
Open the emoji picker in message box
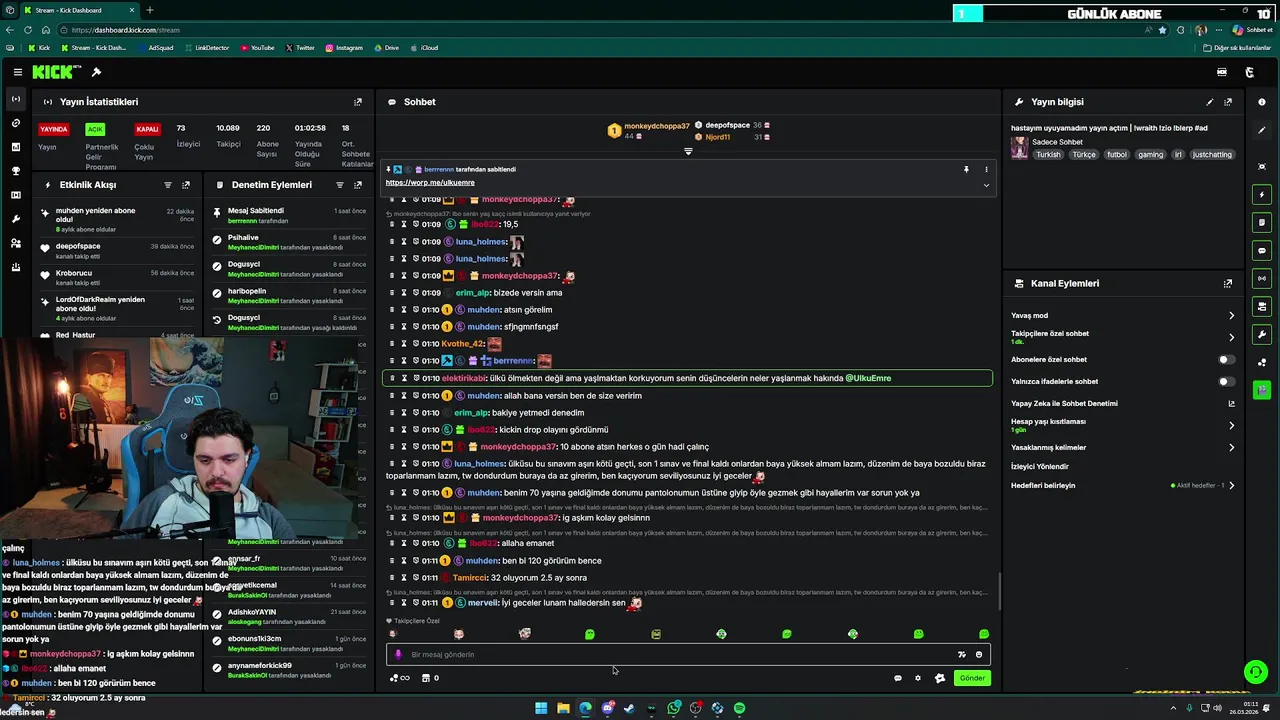[979, 655]
